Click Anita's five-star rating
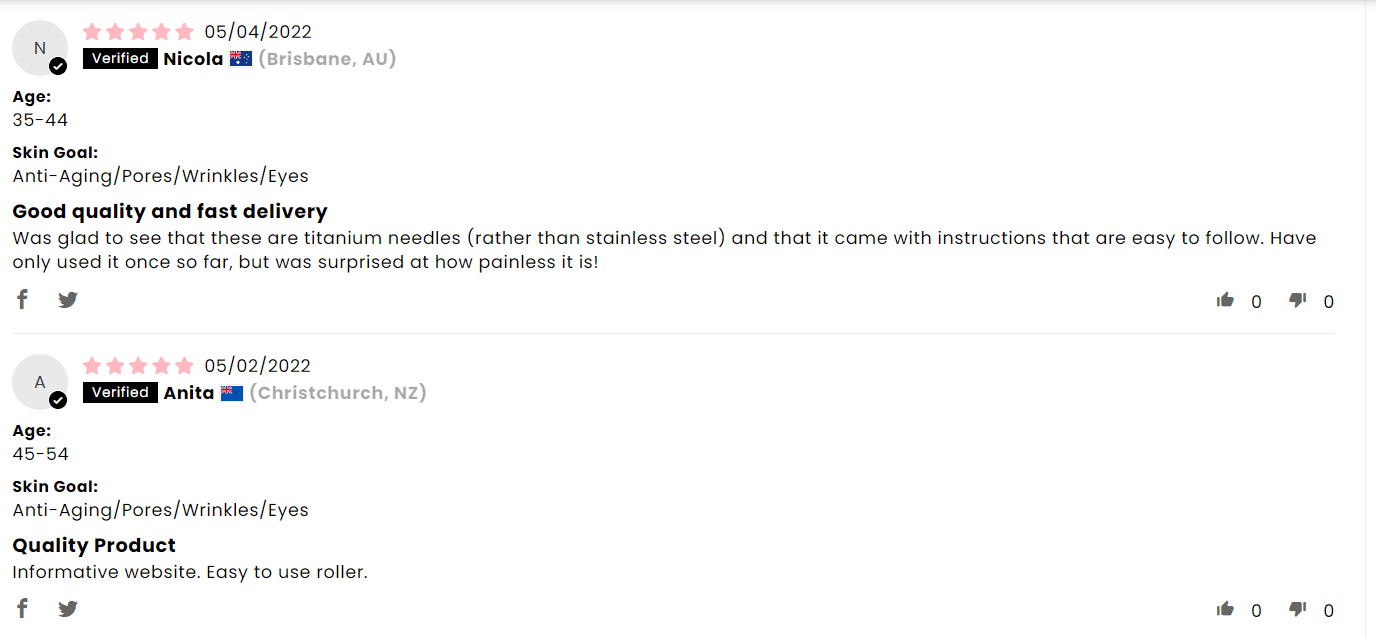 [x=138, y=366]
